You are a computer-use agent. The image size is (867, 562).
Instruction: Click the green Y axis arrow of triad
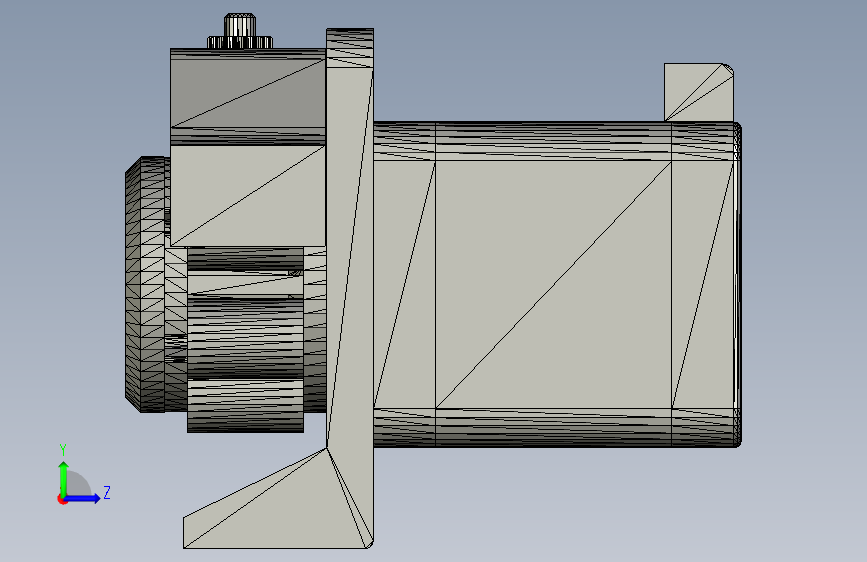(64, 479)
